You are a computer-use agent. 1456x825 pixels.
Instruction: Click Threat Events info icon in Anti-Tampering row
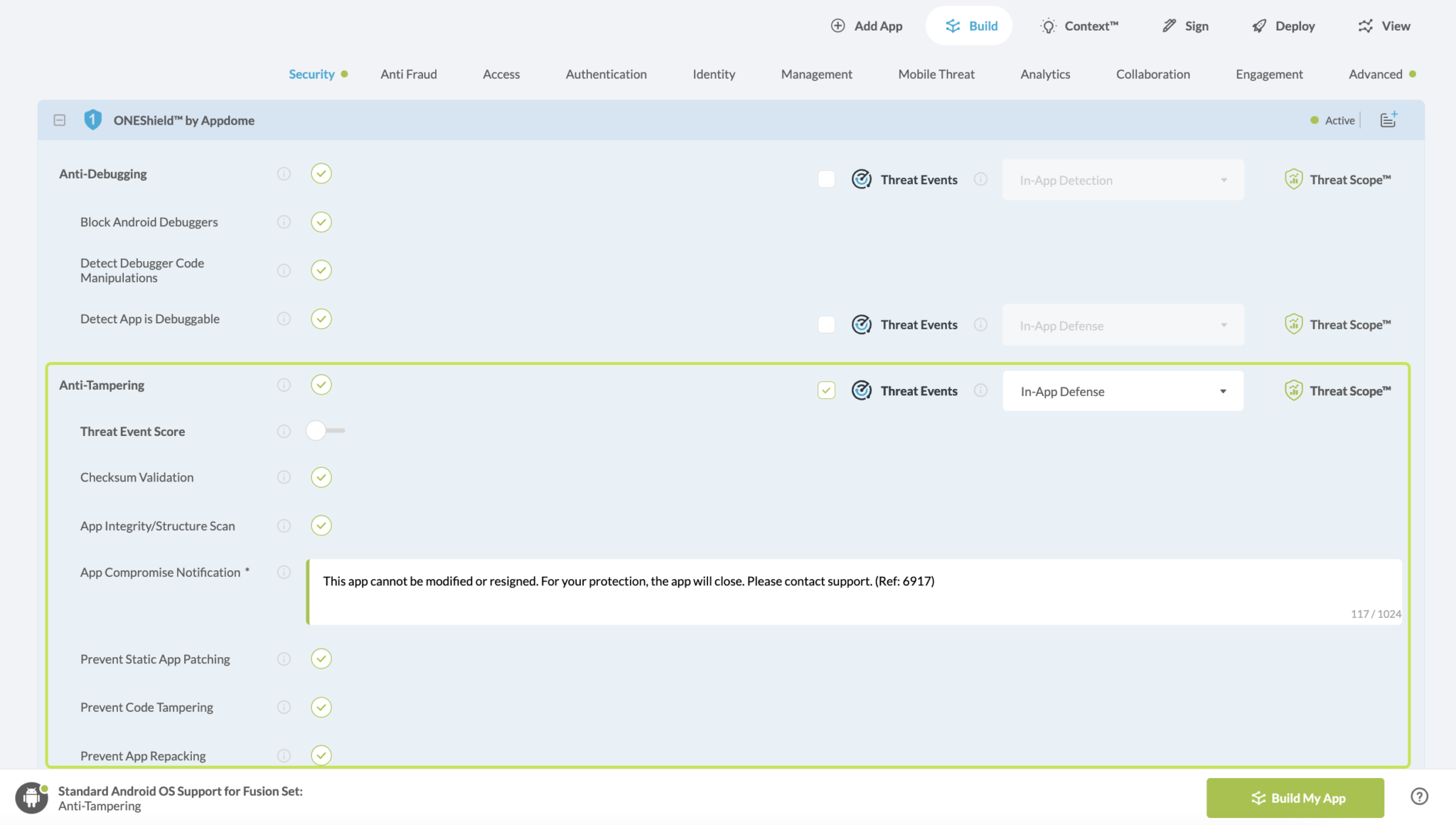[x=980, y=390]
